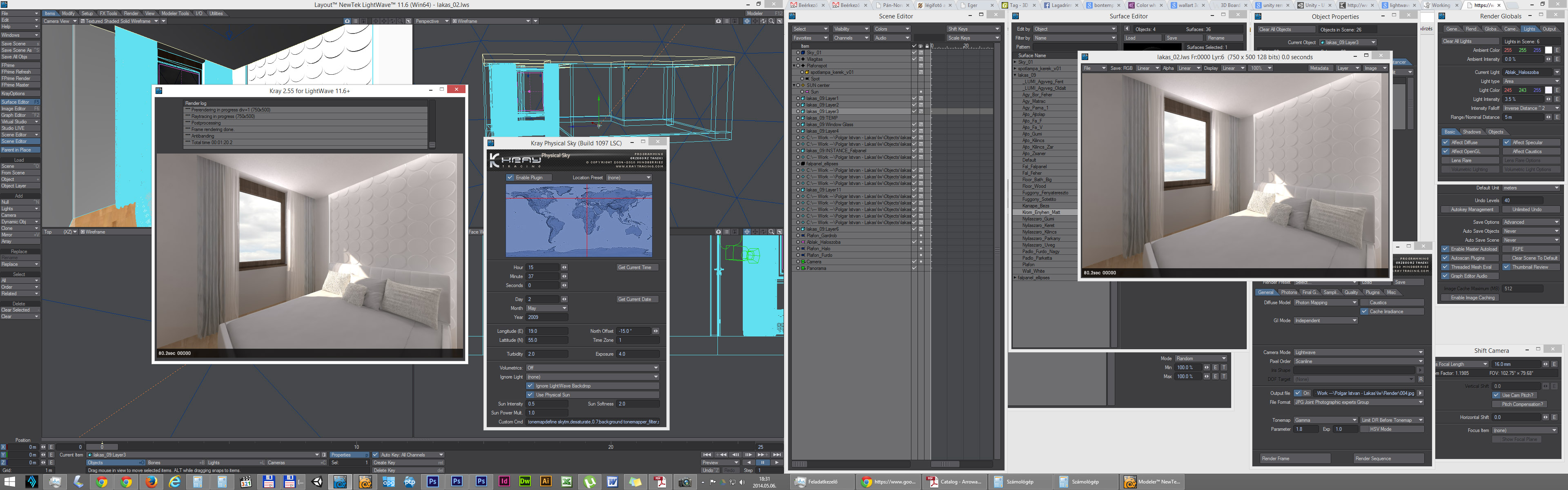Click the viewport rotate view icon
The height and width of the screenshot is (490, 1568).
point(763,21)
